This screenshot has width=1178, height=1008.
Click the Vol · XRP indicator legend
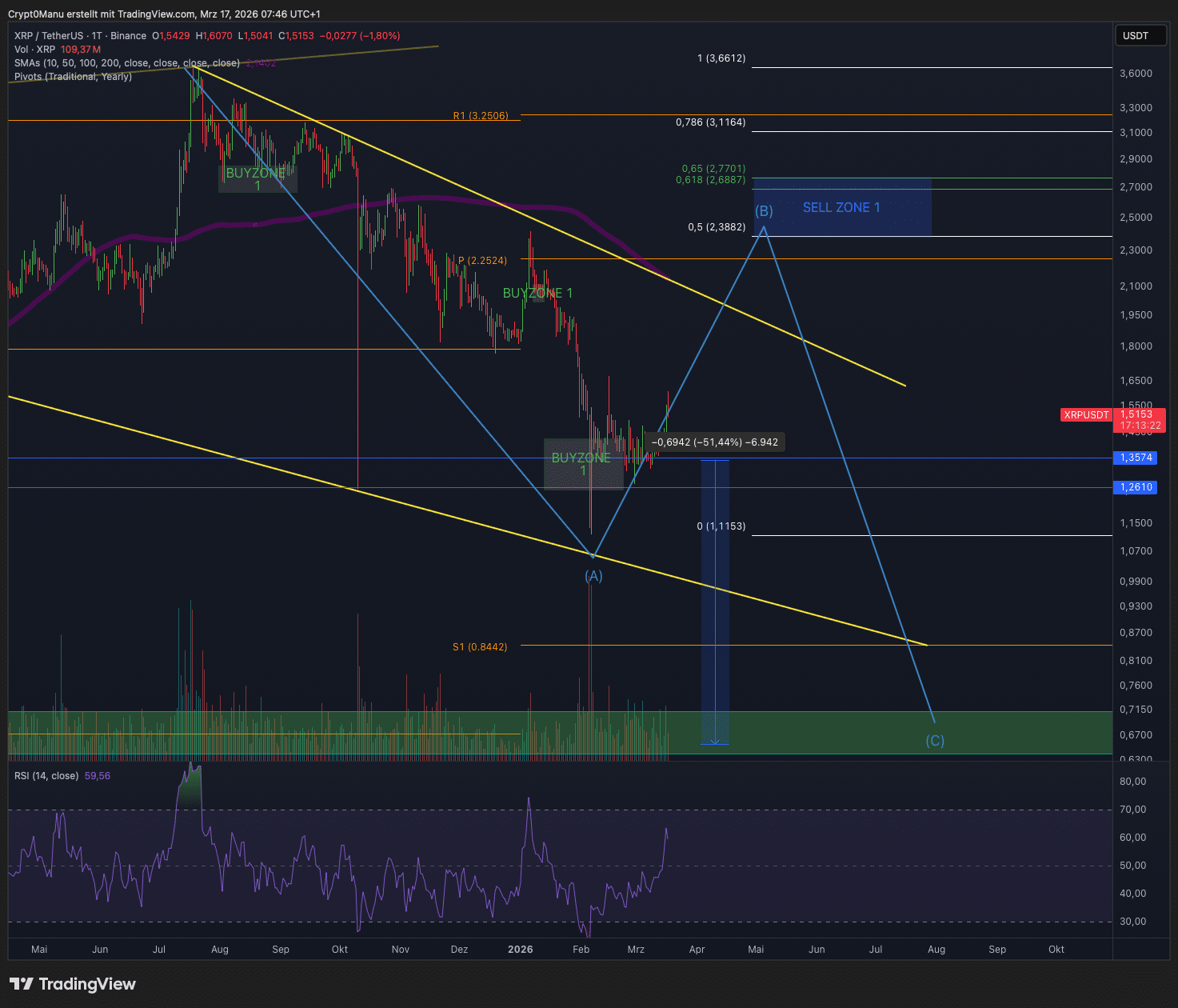tap(34, 50)
